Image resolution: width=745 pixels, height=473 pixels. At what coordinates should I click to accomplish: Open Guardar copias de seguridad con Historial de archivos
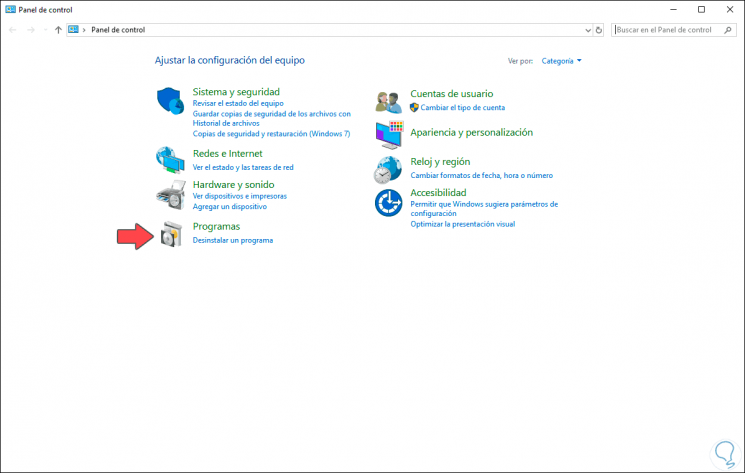(271, 118)
